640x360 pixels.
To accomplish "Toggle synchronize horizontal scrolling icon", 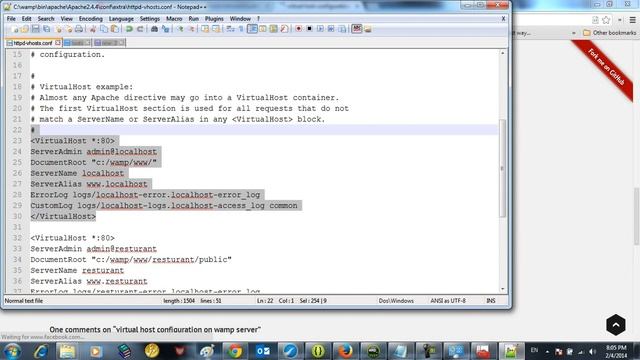I will pos(216,29).
